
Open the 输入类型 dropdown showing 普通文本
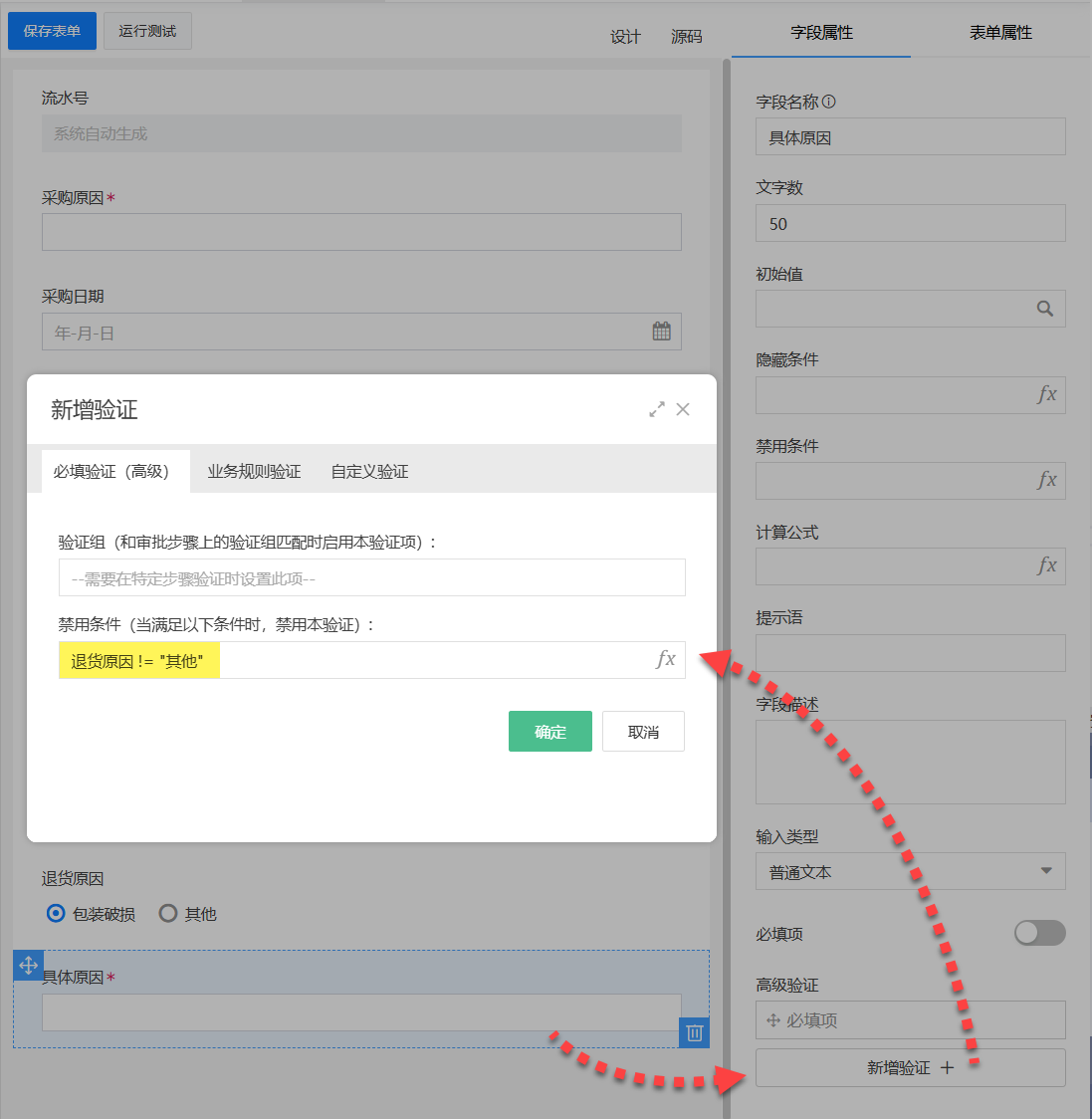[910, 870]
